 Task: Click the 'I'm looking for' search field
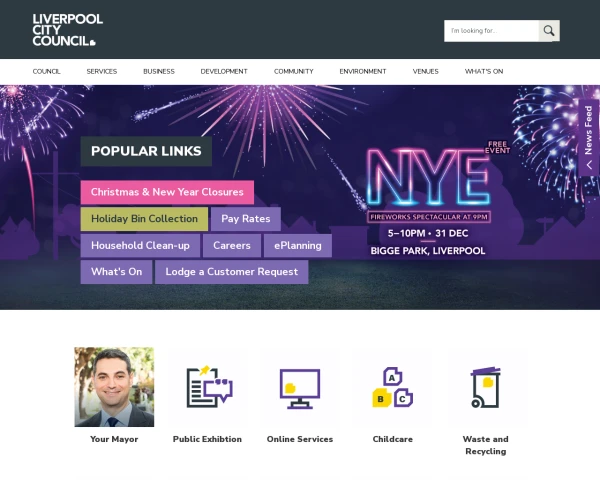(492, 31)
